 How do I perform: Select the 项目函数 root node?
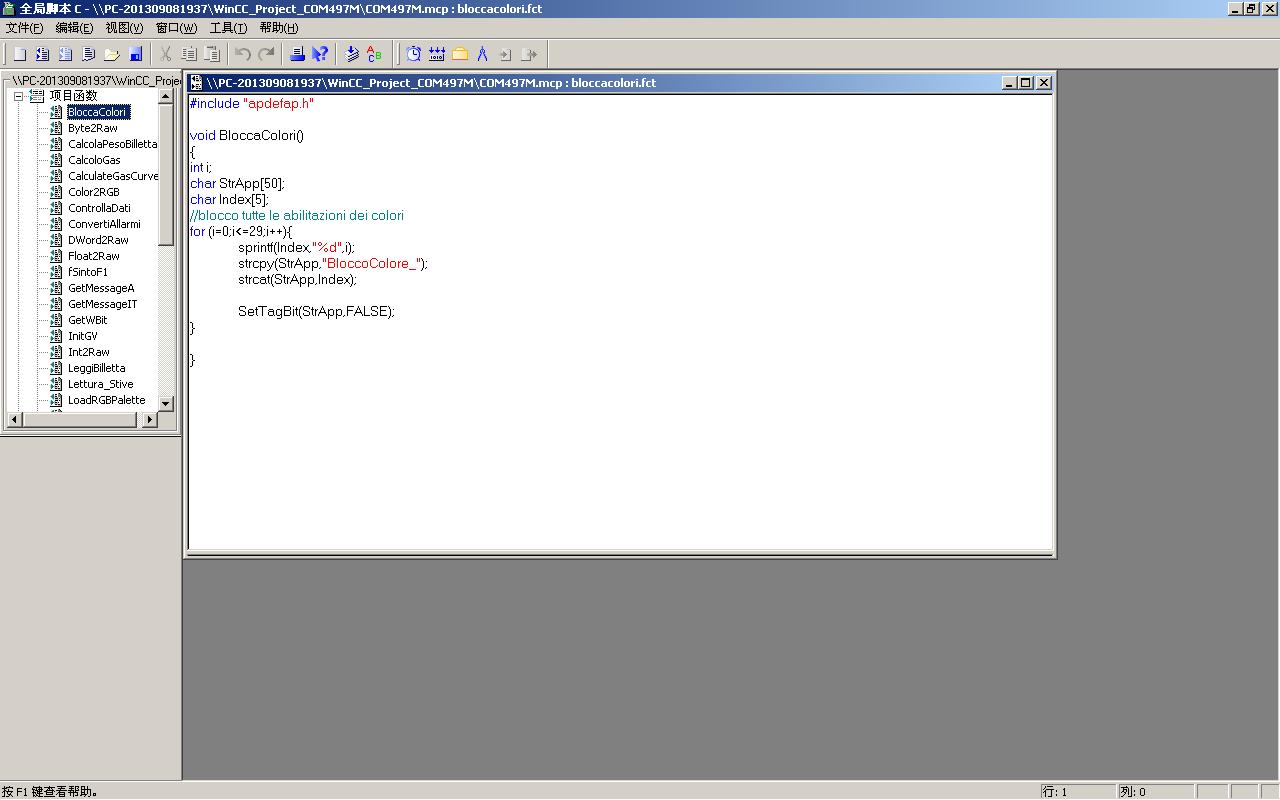(x=73, y=96)
